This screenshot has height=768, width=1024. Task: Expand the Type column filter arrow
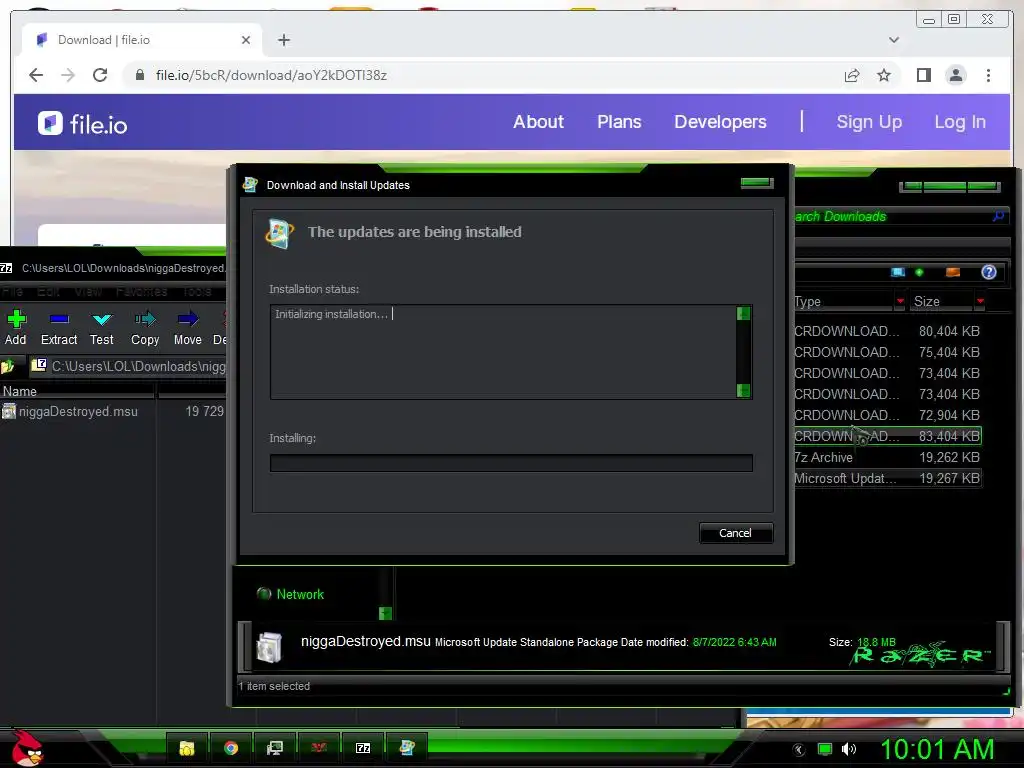[901, 301]
